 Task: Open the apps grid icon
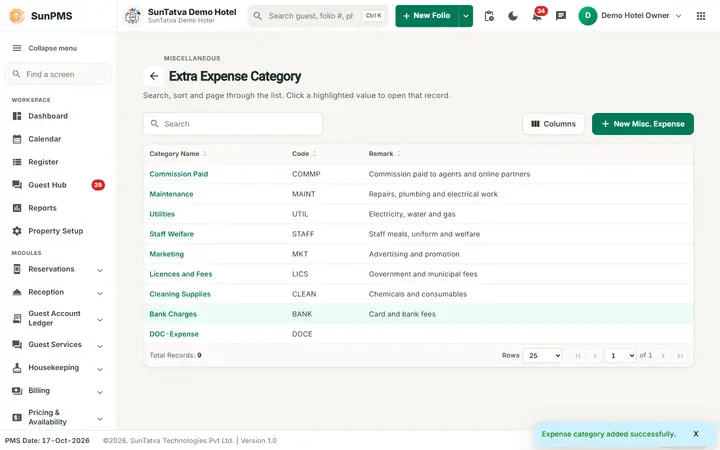(701, 16)
